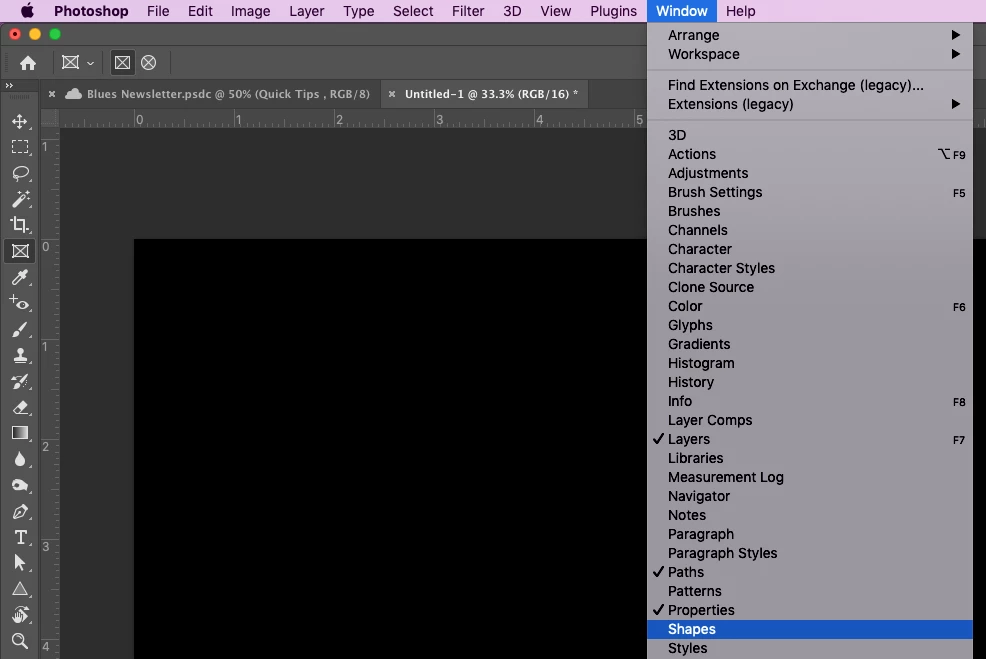
Task: Select the Rotate View hand tool
Action: 20,614
